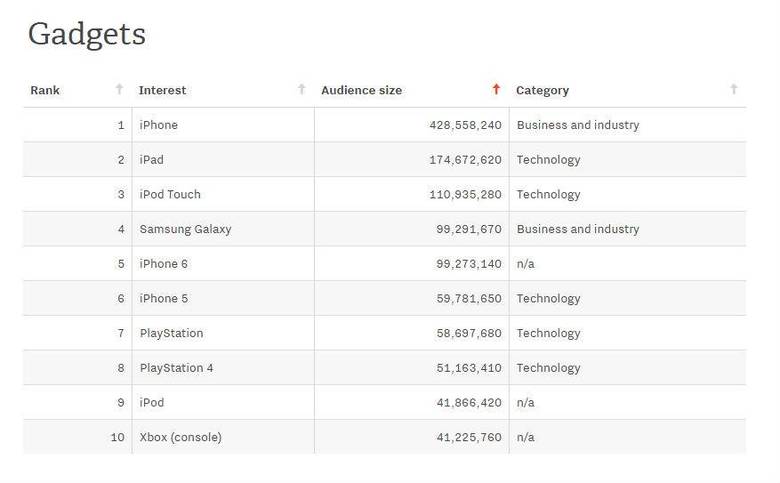The width and height of the screenshot is (780, 483).
Task: Select the Gadgets page heading
Action: click(x=87, y=34)
